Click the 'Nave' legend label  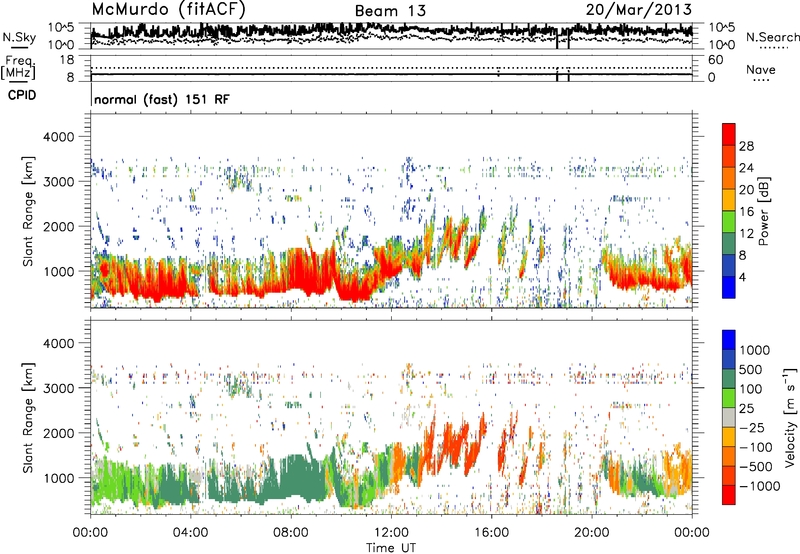761,70
